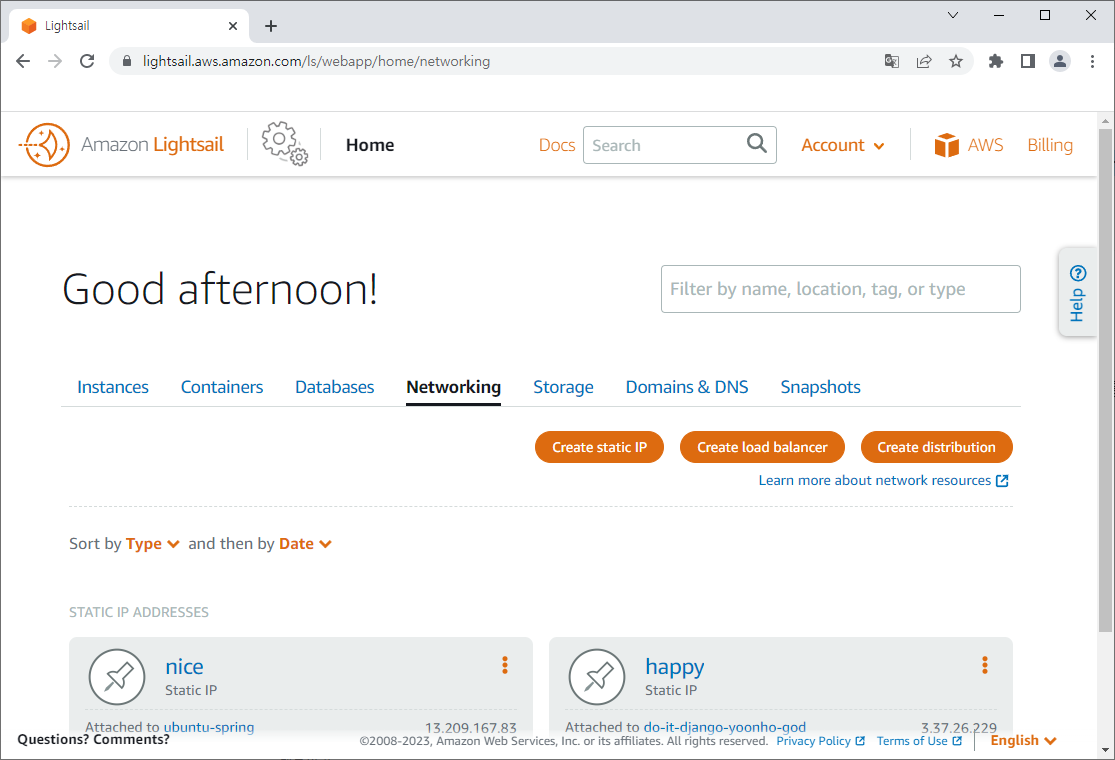Open the do-it-django-yoonho-god instance link
The height and width of the screenshot is (760, 1115).
[x=725, y=727]
